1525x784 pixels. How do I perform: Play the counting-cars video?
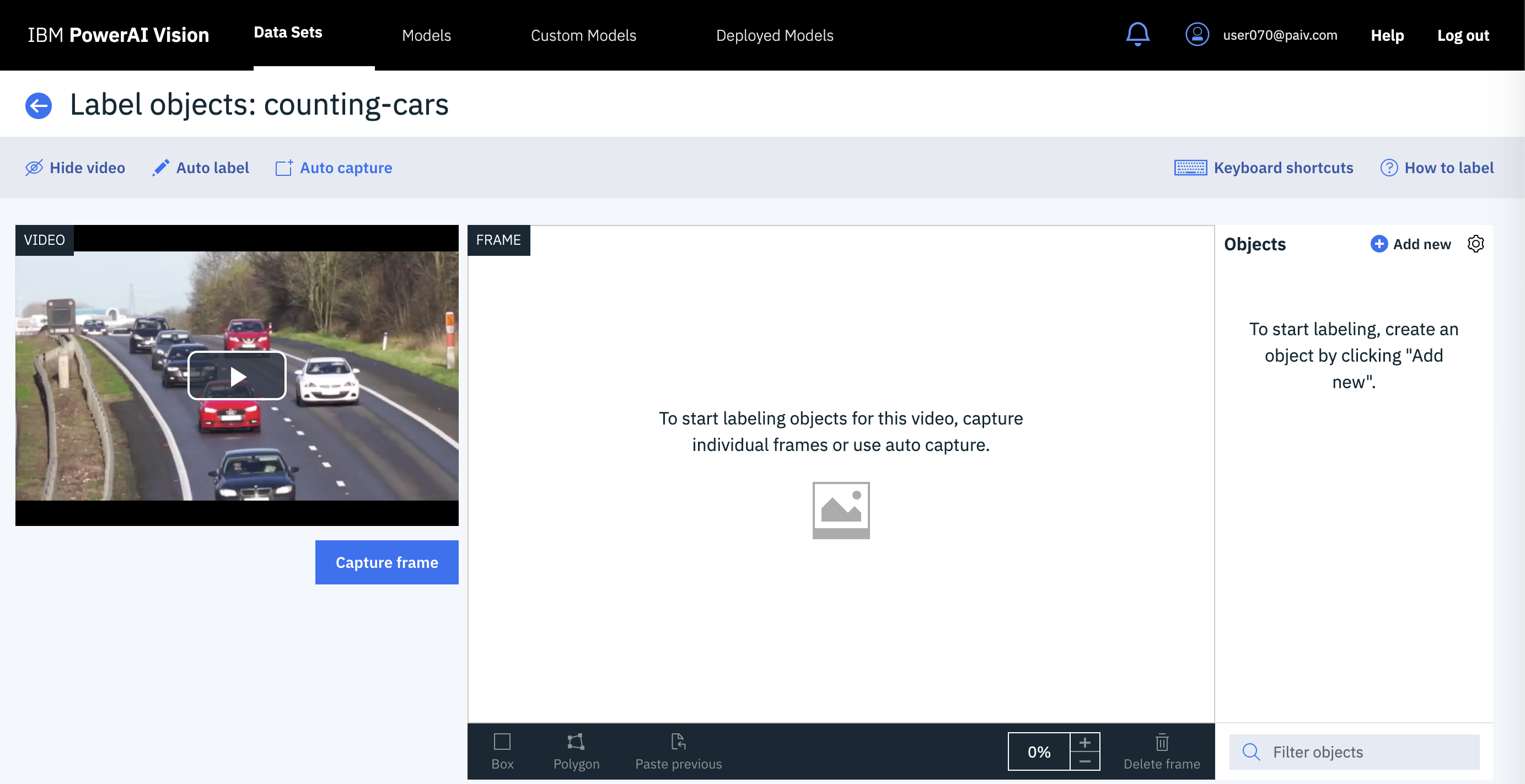[x=237, y=376]
